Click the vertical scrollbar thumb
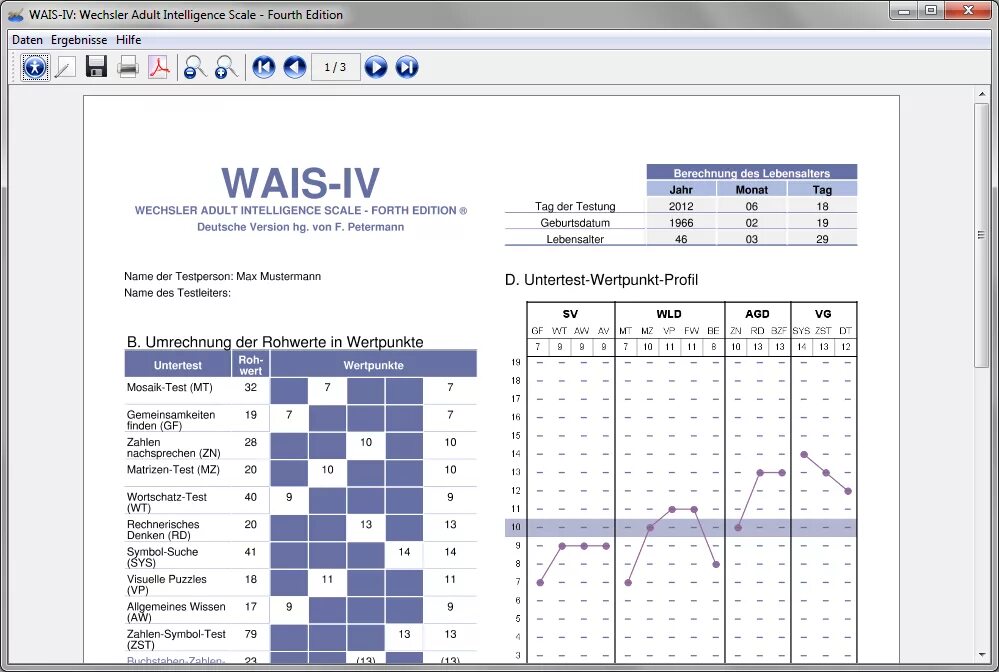 981,234
